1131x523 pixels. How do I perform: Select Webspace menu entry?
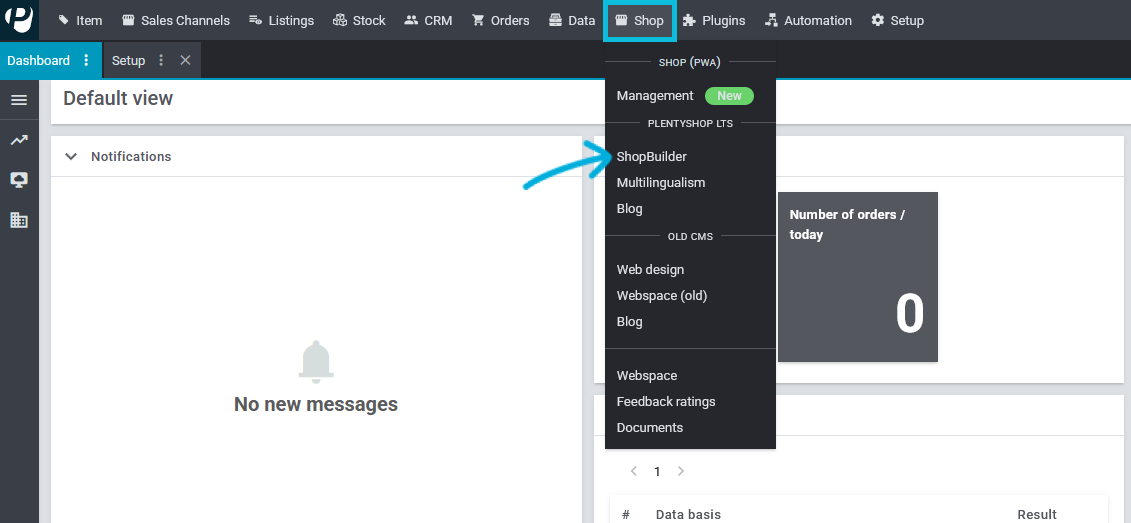point(647,375)
